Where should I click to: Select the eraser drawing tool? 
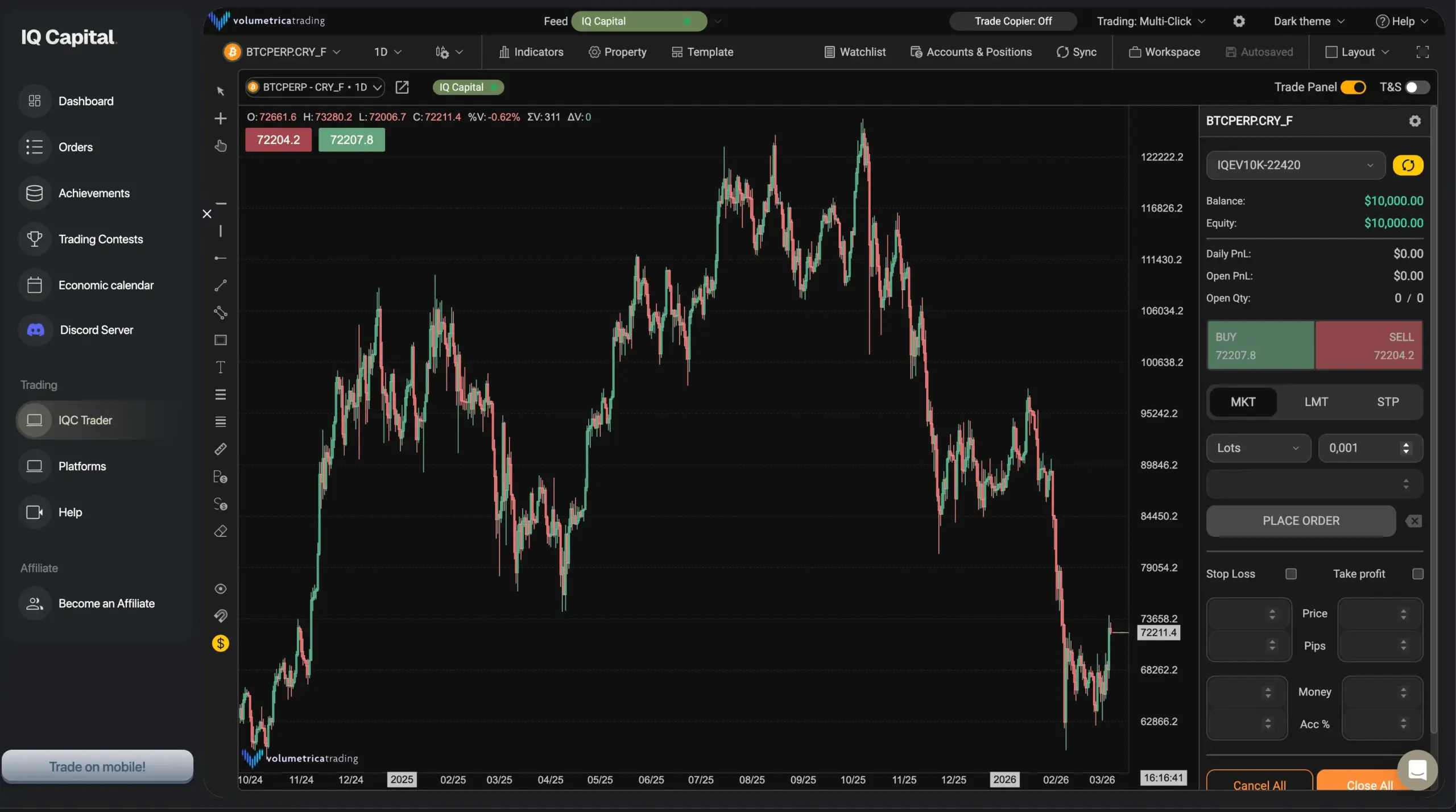pos(221,531)
